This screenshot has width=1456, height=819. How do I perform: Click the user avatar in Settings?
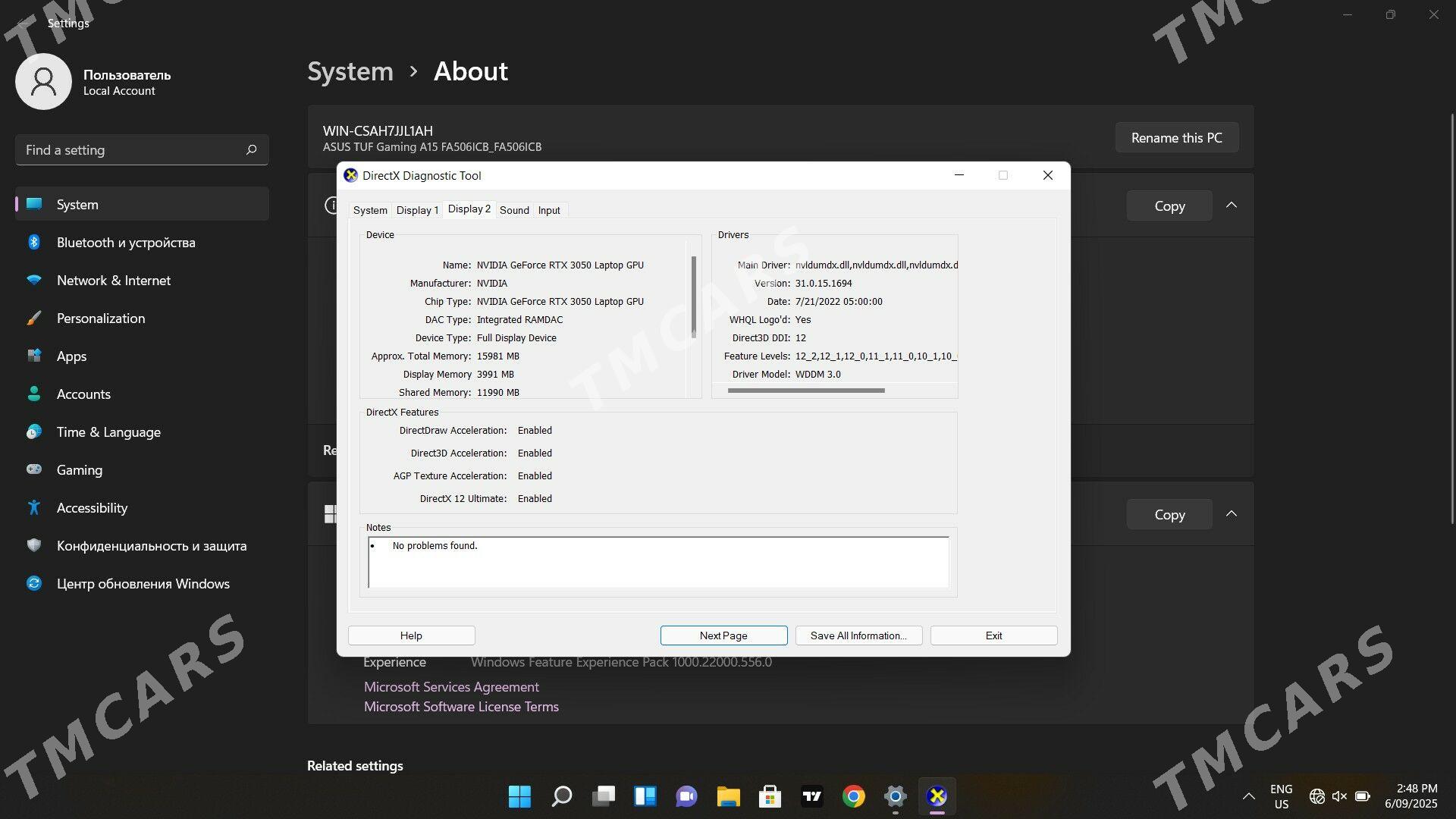pos(43,82)
